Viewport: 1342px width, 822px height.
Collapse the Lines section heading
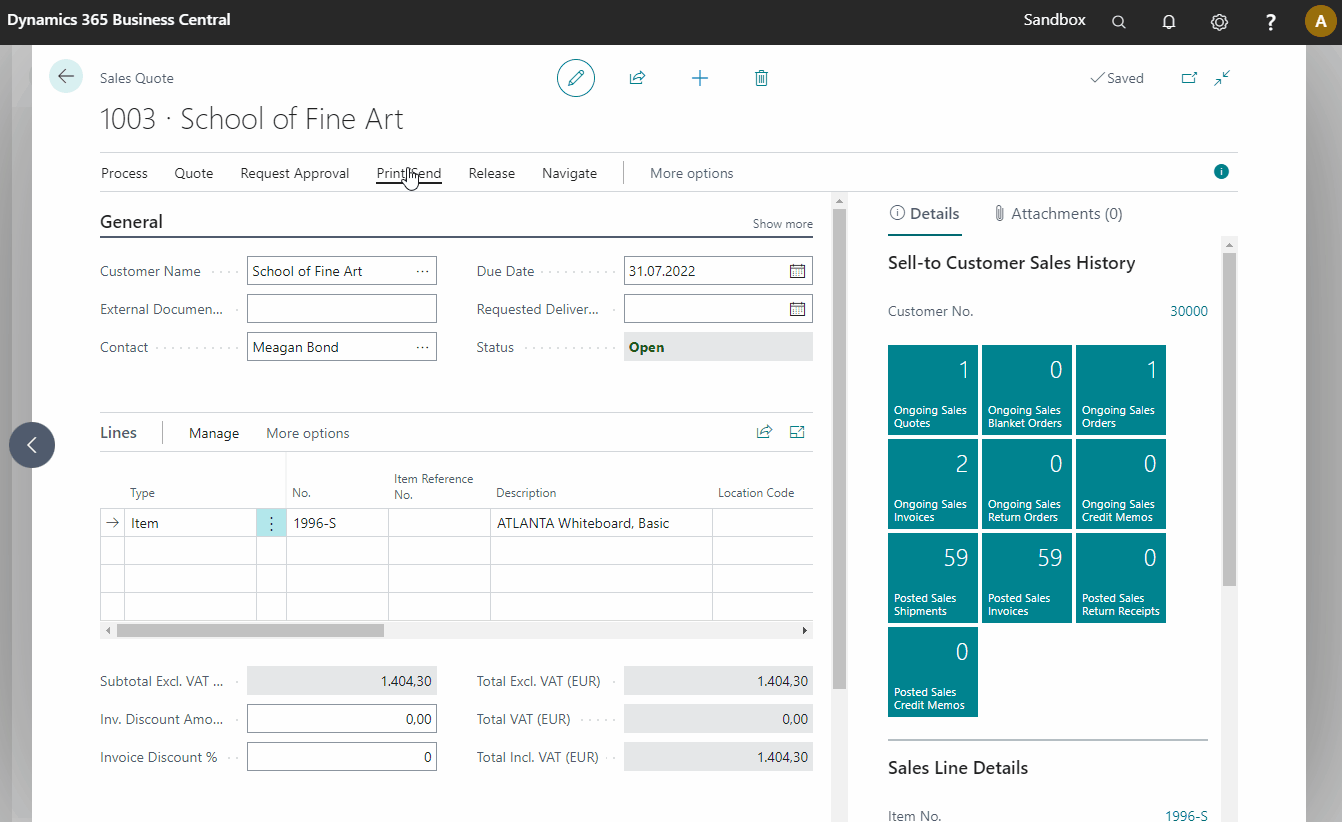118,432
